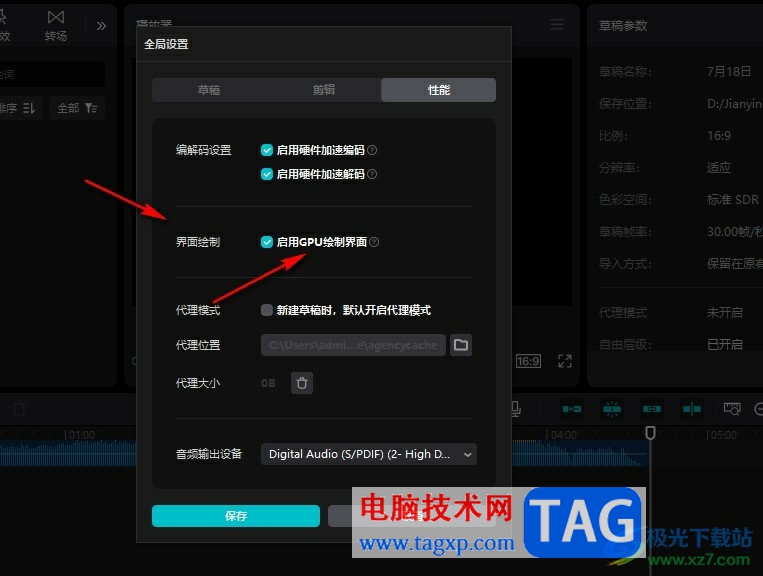Expand more tabs with double chevron
This screenshot has width=763, height=576.
101,26
